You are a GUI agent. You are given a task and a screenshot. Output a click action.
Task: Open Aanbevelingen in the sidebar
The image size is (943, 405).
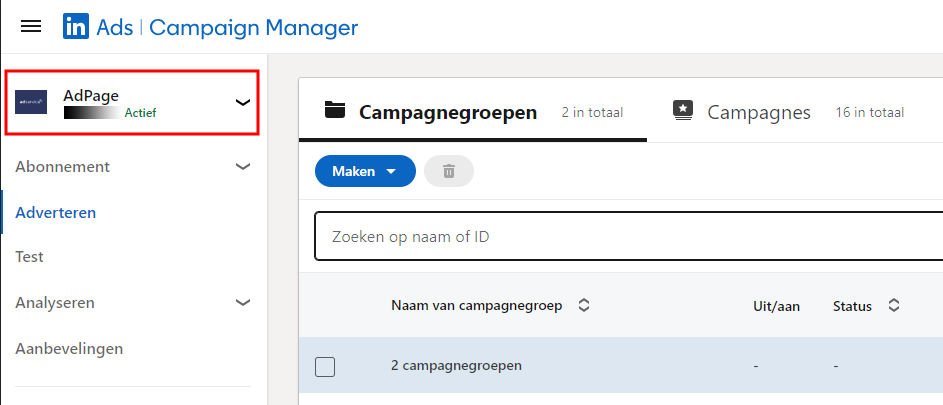point(69,349)
